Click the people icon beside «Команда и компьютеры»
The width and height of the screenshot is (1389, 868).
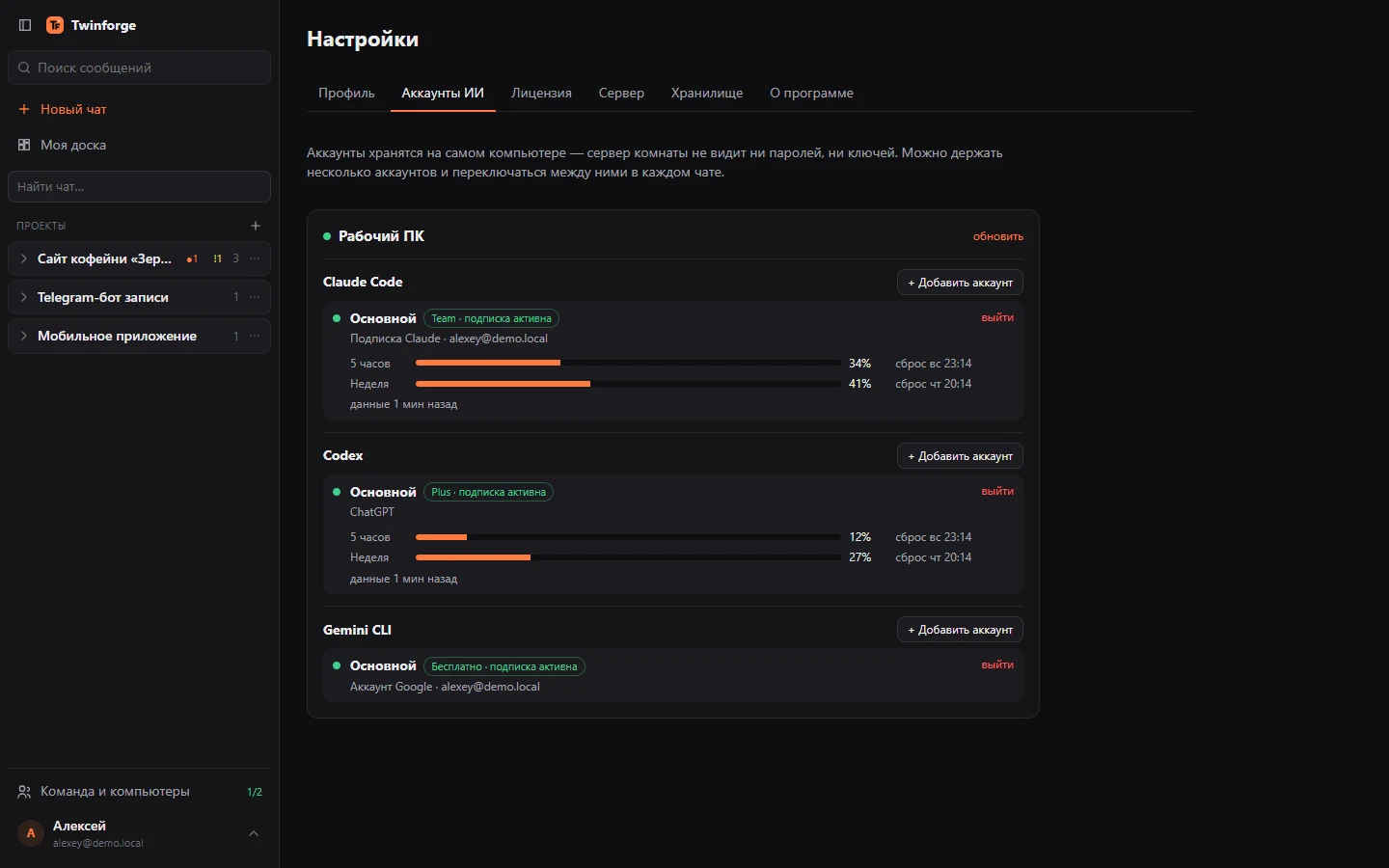pos(24,792)
